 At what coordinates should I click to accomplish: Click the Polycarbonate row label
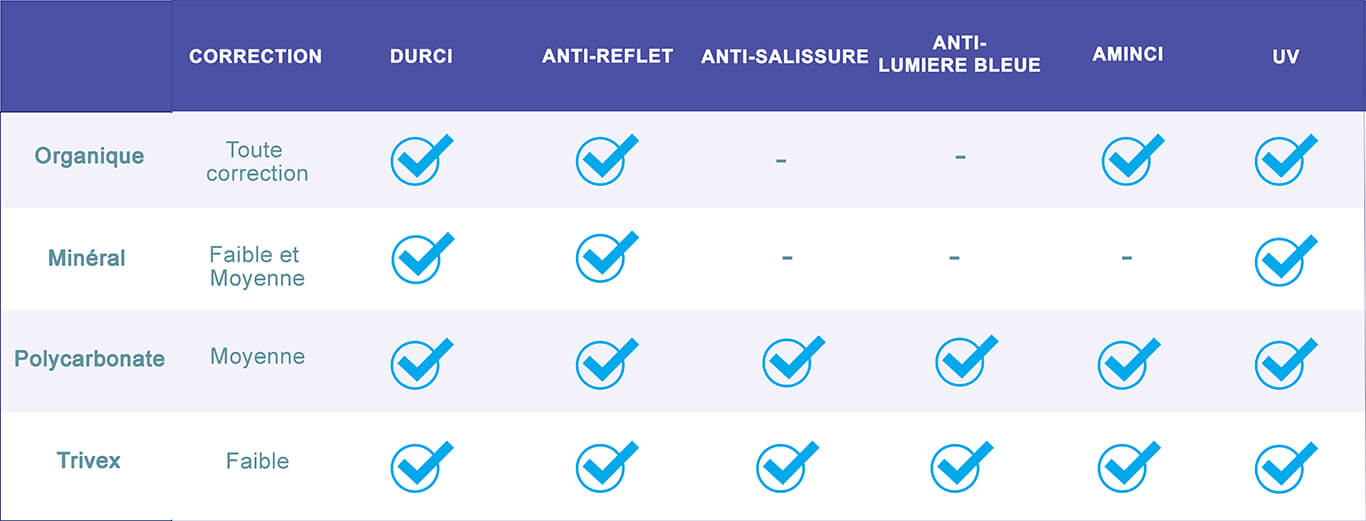89,359
